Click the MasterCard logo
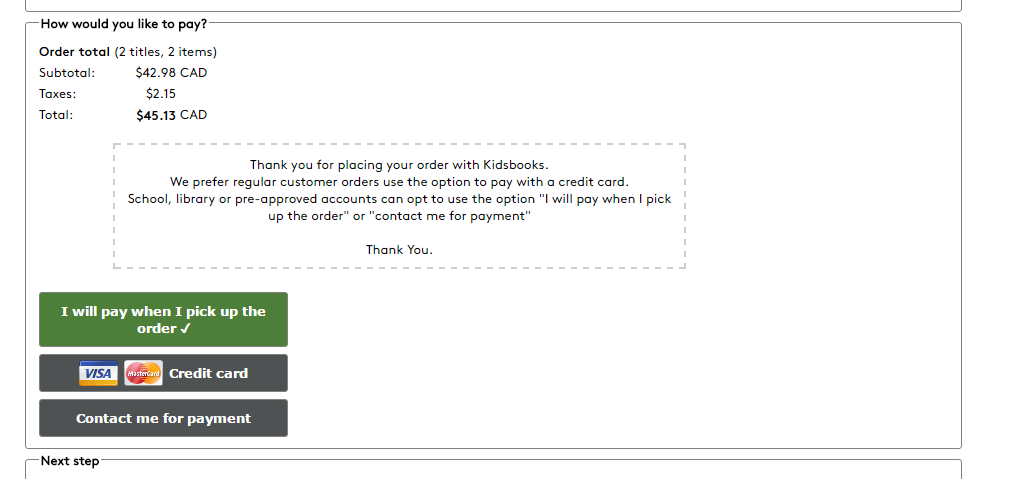Image resolution: width=1014 pixels, height=479 pixels. pos(143,373)
